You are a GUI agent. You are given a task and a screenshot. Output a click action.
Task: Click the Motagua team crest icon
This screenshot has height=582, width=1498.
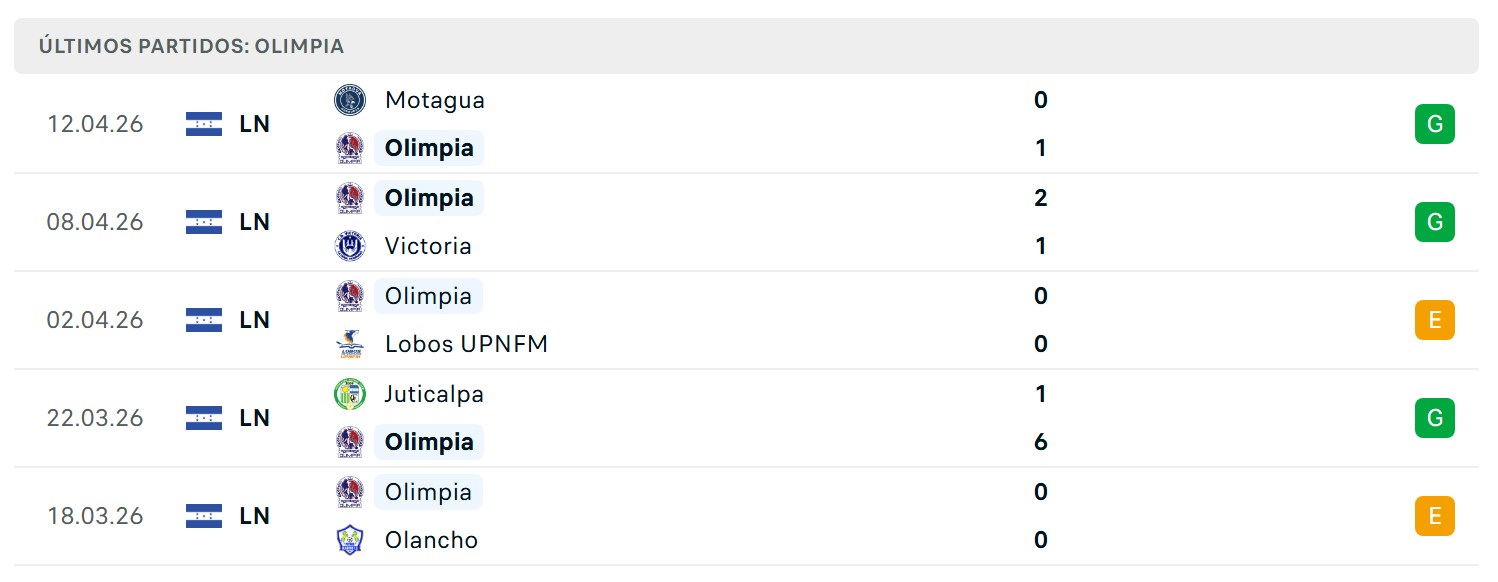coord(350,100)
